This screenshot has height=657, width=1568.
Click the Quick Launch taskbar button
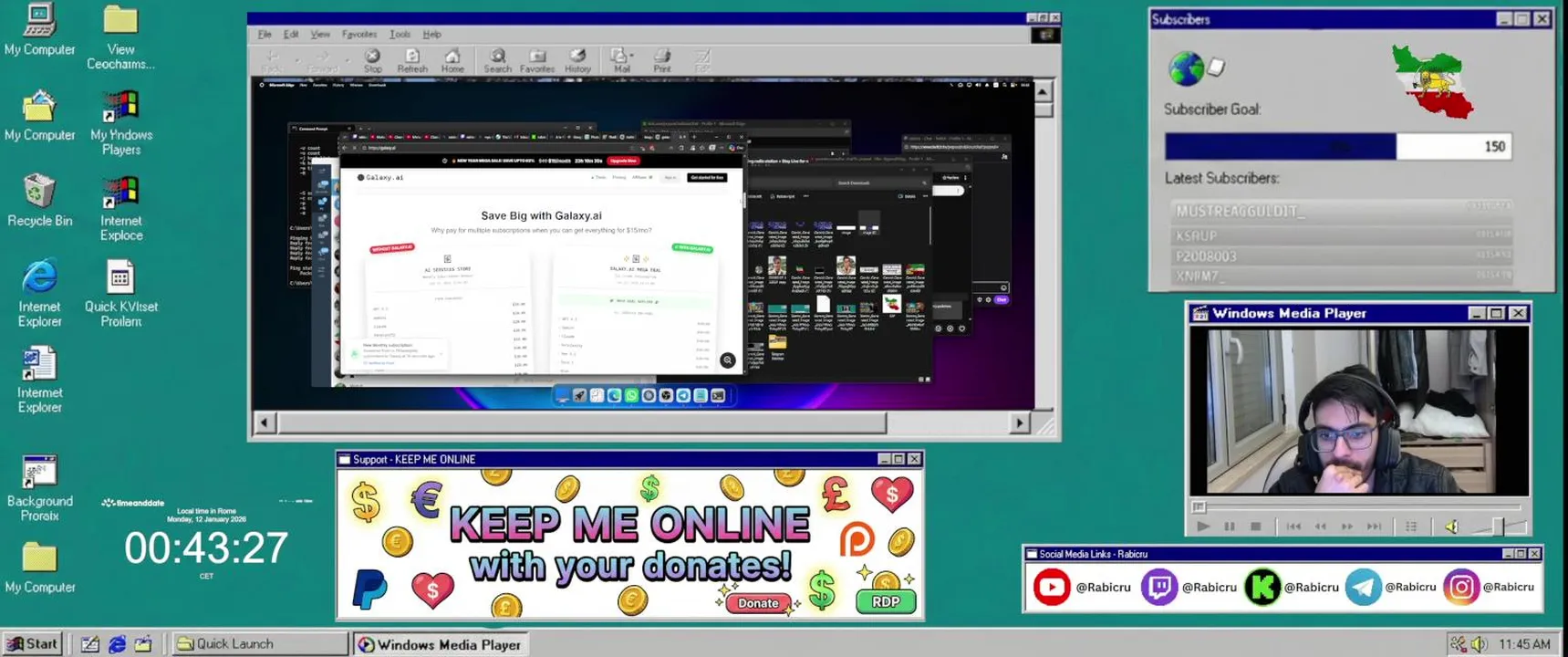coord(260,644)
